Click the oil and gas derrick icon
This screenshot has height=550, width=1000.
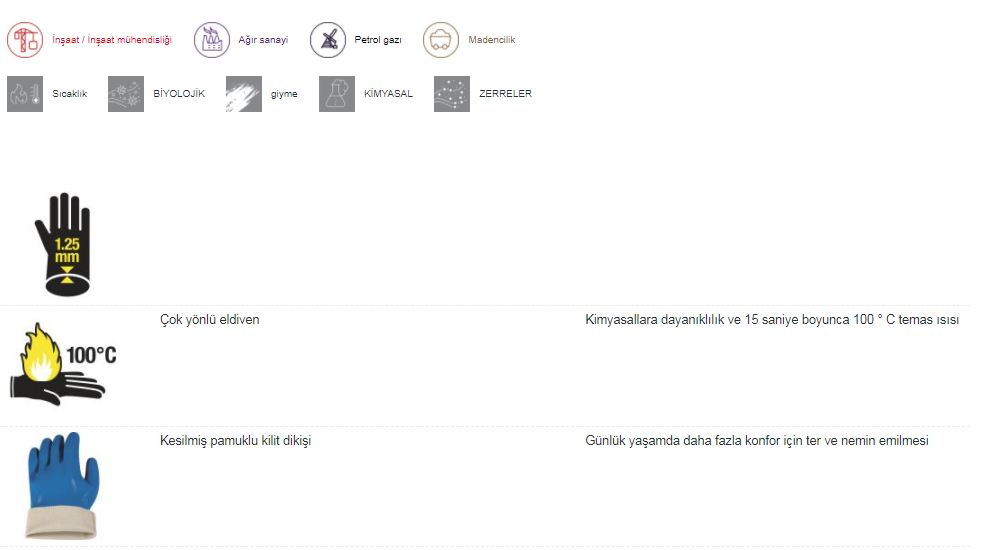[328, 40]
